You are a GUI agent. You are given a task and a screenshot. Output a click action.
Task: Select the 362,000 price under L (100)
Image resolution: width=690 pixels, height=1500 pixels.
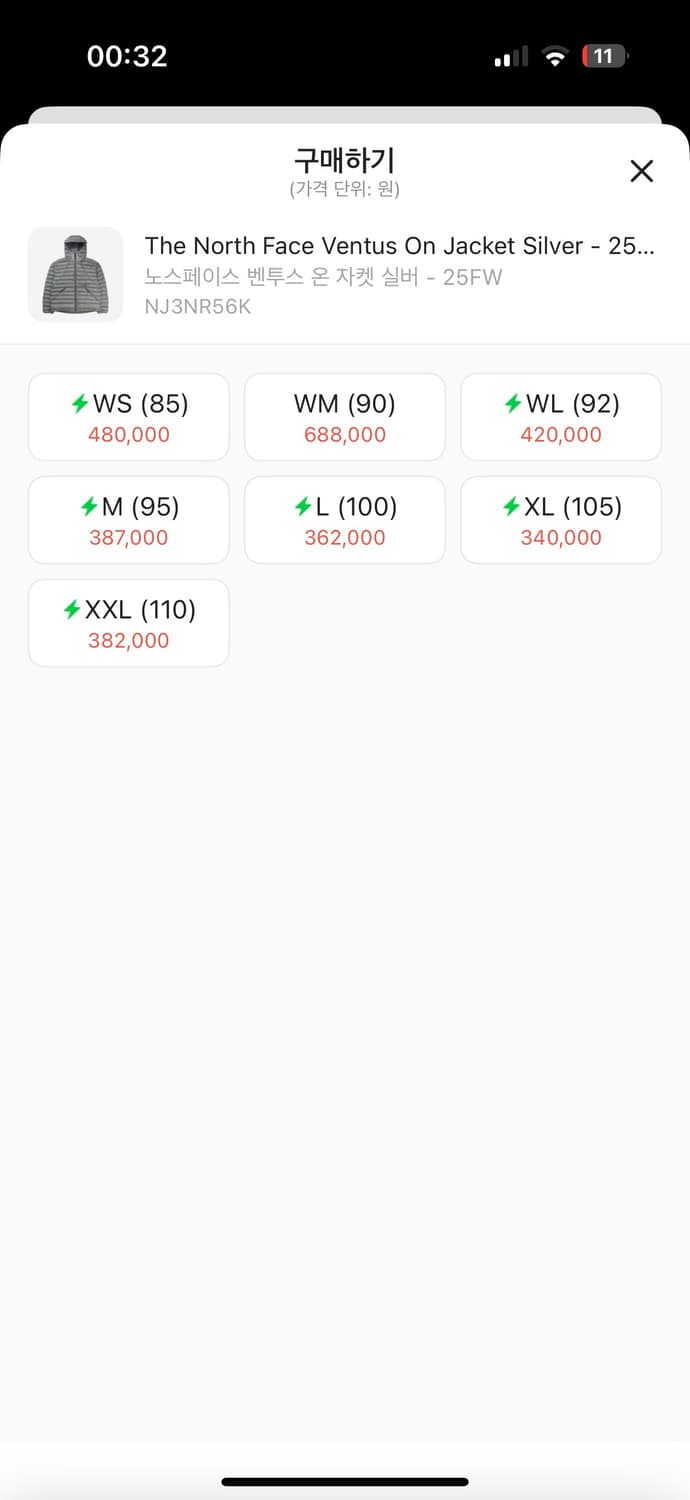[345, 538]
